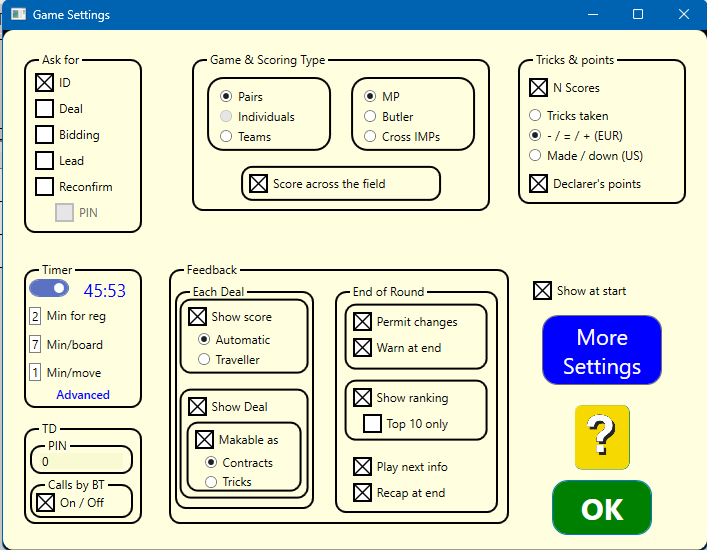Select the Teams radio button

(x=227, y=137)
